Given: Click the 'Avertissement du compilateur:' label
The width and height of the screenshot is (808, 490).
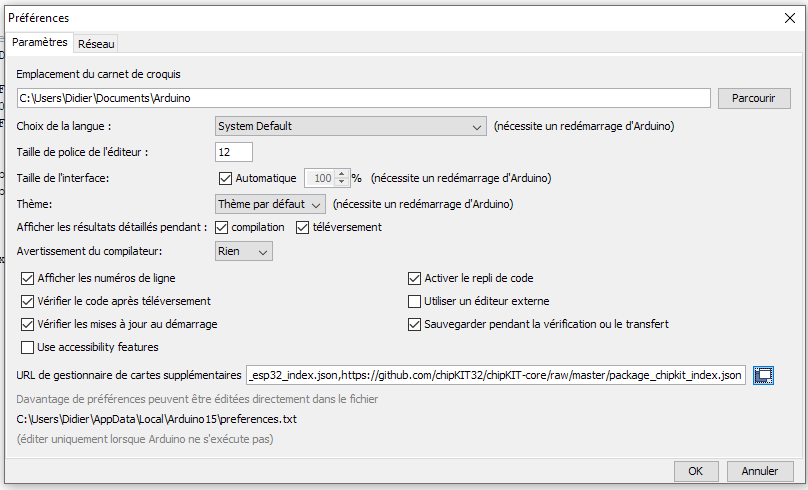Looking at the screenshot, I should click(89, 251).
